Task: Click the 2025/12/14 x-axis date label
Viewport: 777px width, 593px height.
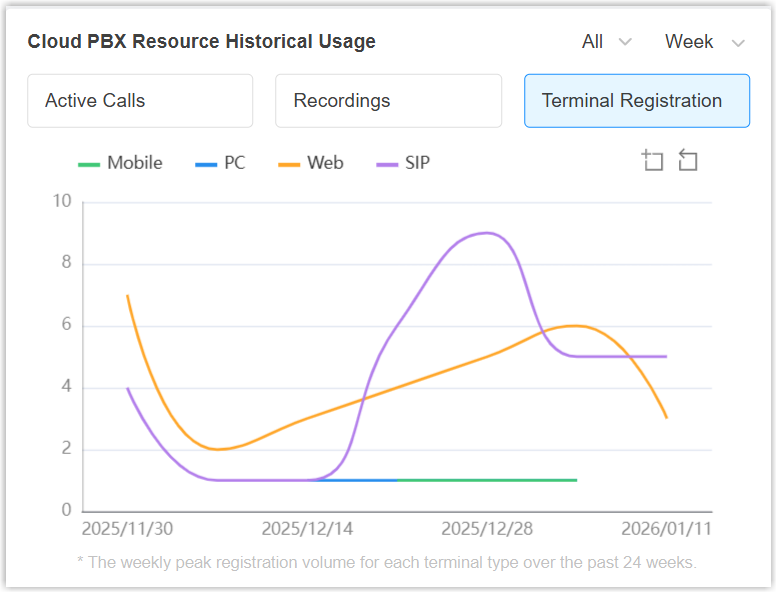Action: coord(307,527)
